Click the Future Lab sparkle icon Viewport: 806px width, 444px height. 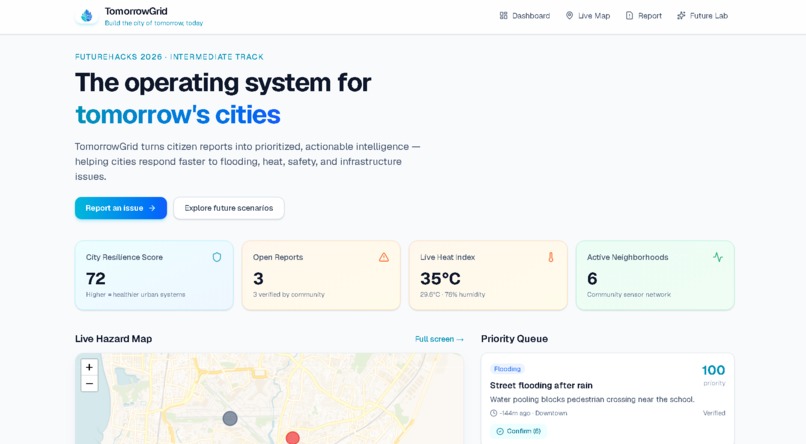(681, 16)
